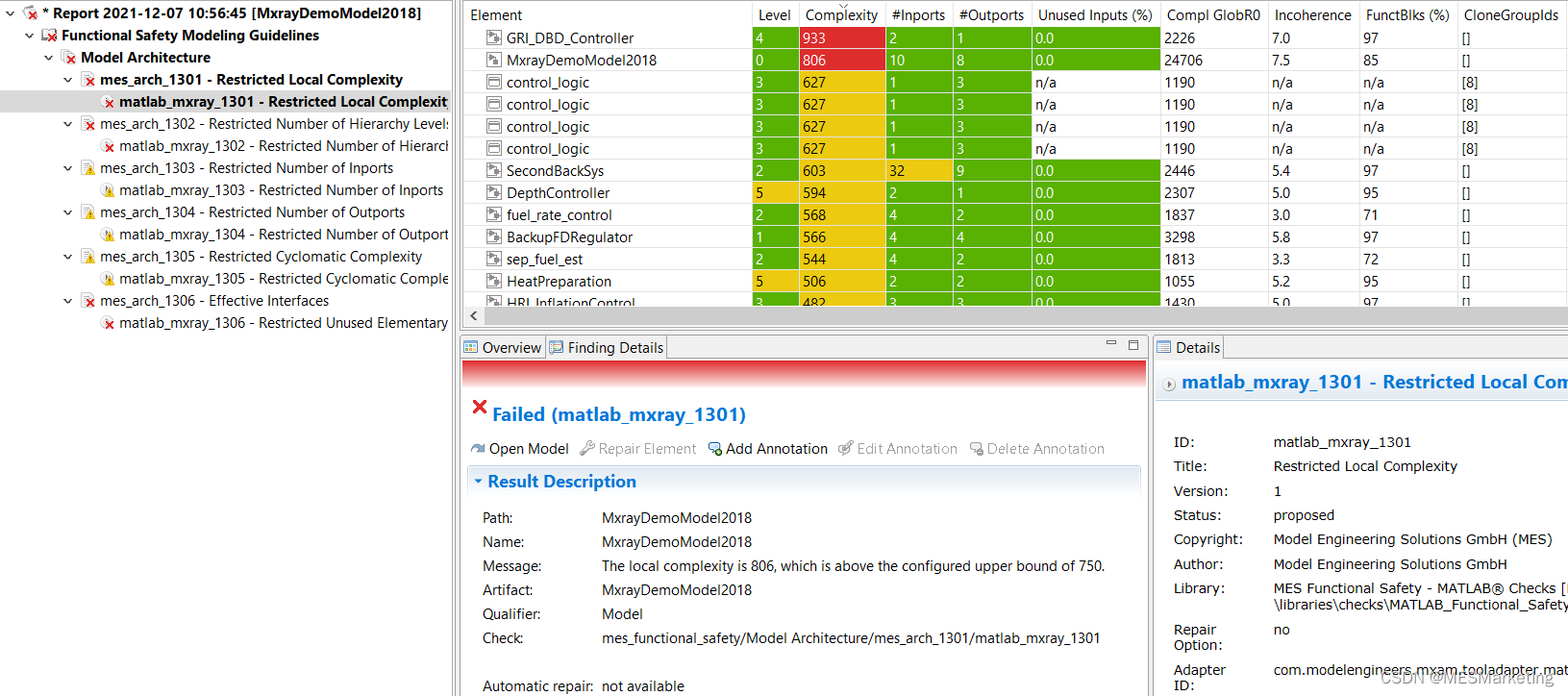Click the Report root node icon
Viewport: 1568px width, 696px height.
[30, 13]
